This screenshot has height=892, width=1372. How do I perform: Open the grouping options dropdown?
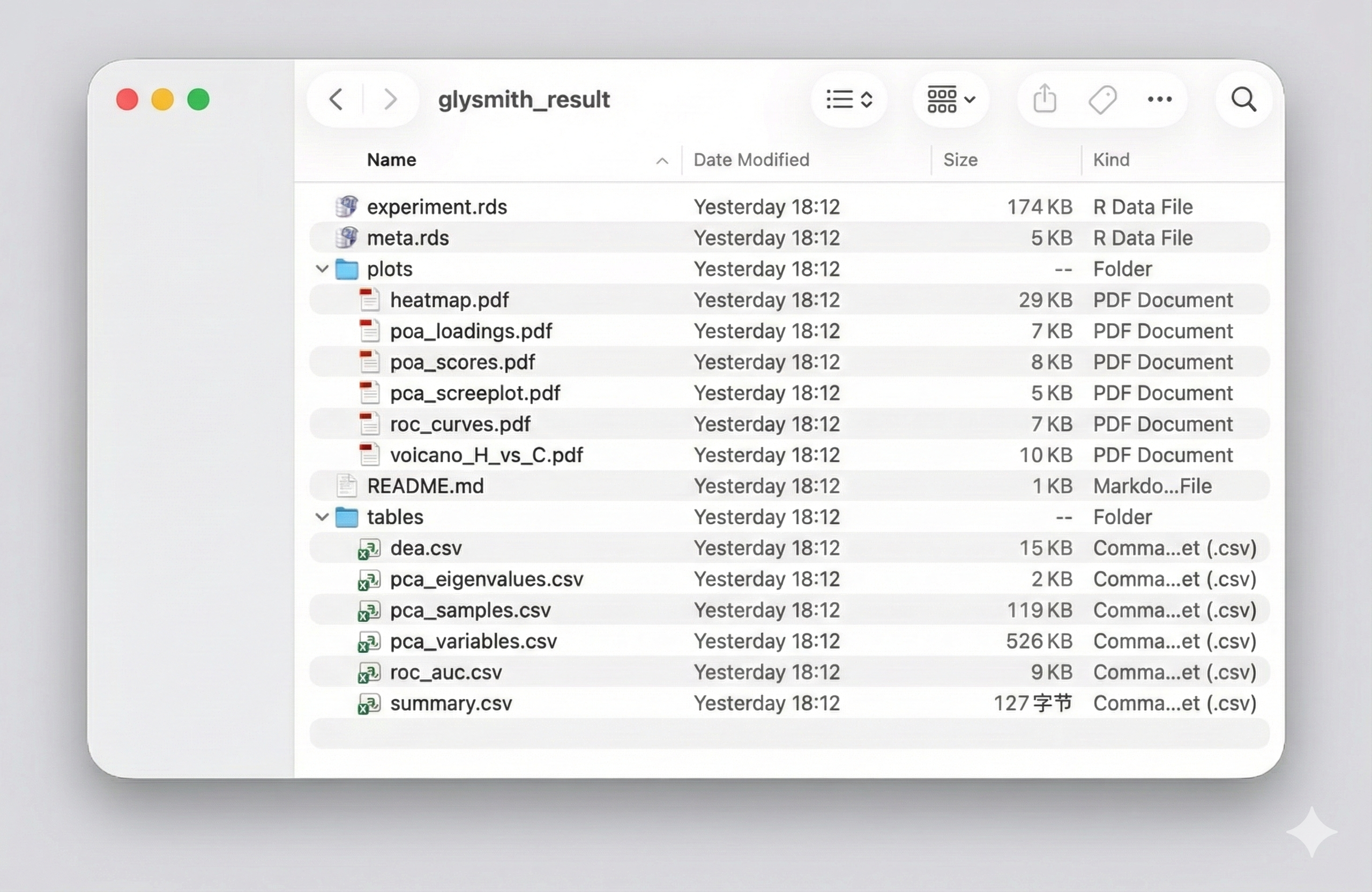pyautogui.click(x=951, y=99)
